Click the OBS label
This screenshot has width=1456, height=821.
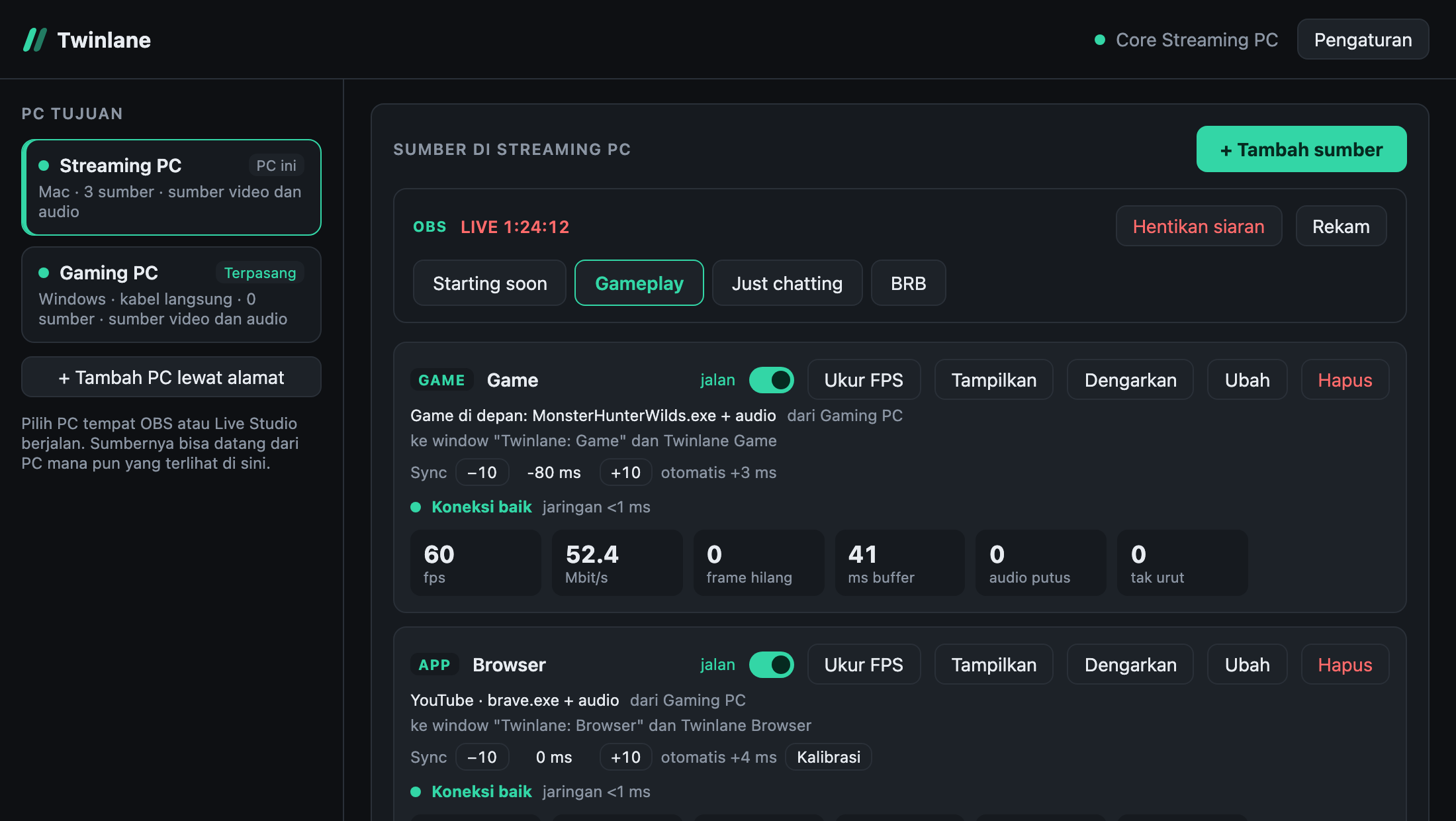pos(430,227)
